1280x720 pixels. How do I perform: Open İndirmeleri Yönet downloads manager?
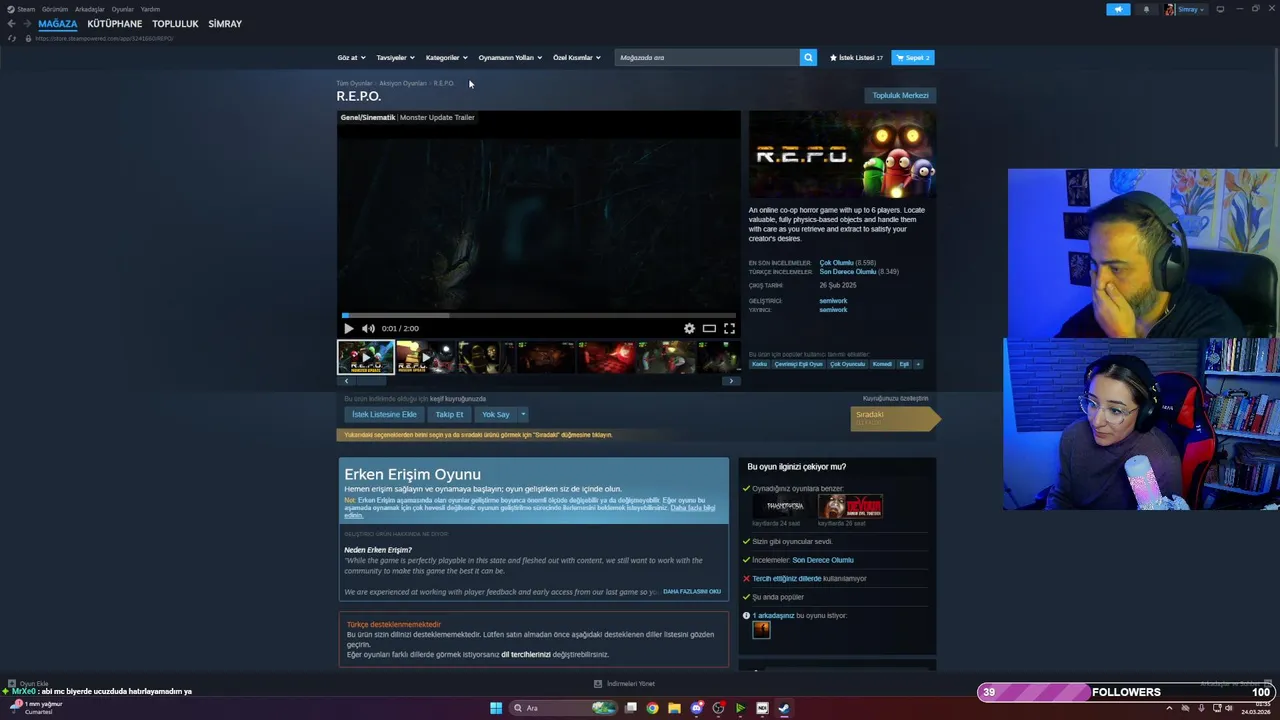coord(624,684)
